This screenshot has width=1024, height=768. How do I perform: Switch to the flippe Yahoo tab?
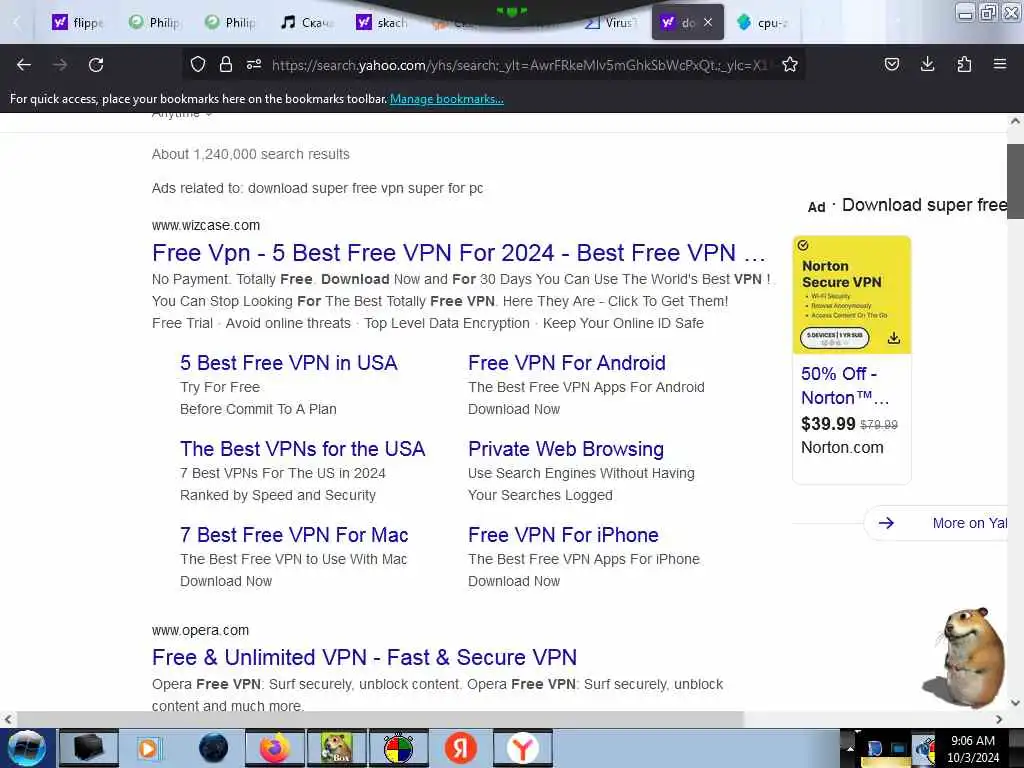pyautogui.click(x=78, y=23)
